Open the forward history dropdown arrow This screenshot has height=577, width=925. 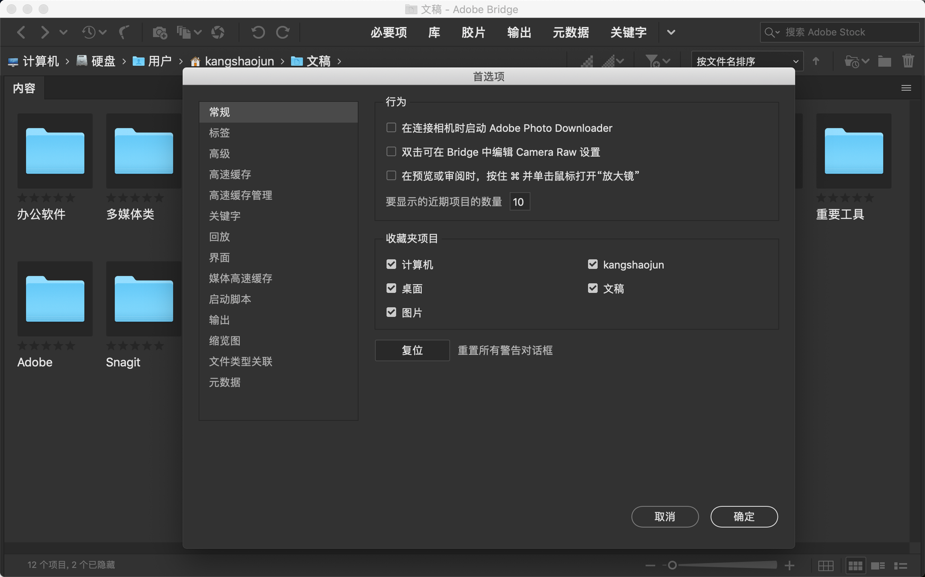(x=63, y=32)
